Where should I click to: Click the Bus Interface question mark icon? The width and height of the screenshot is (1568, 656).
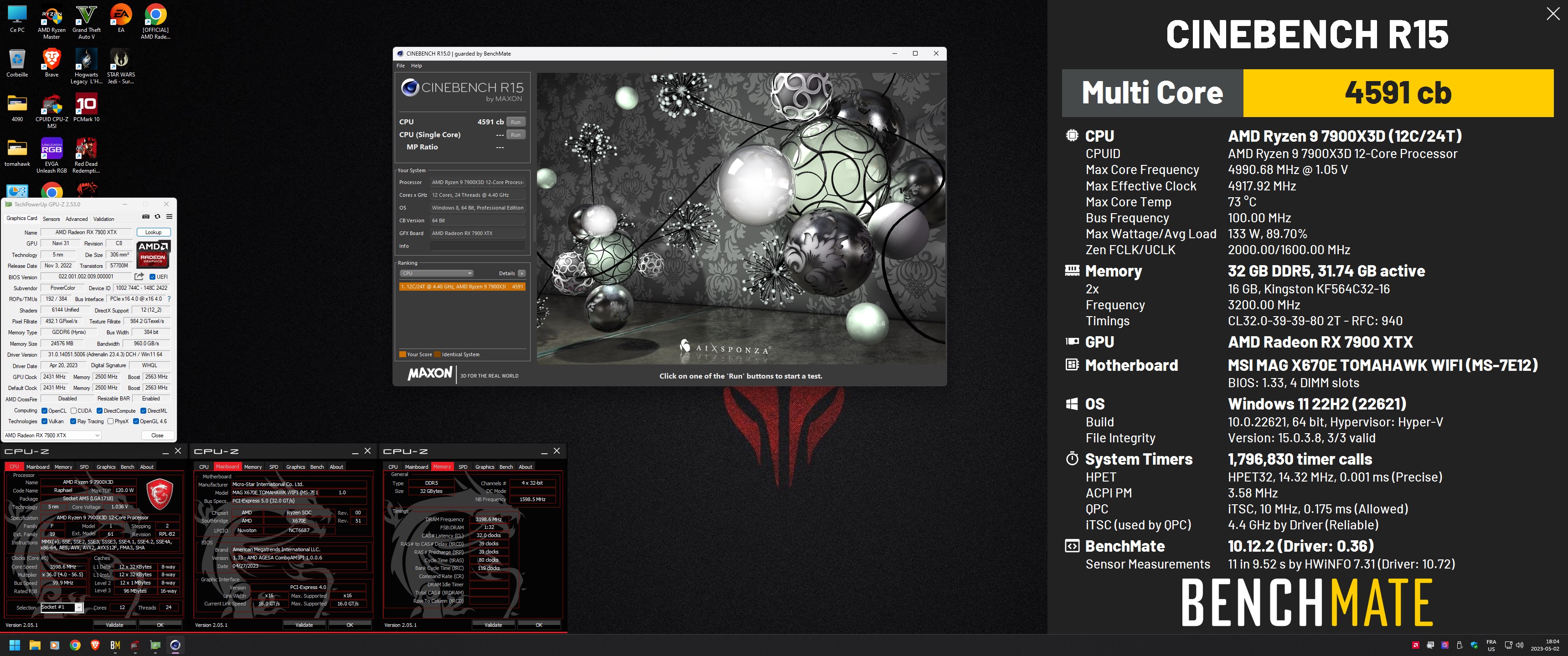(x=169, y=299)
